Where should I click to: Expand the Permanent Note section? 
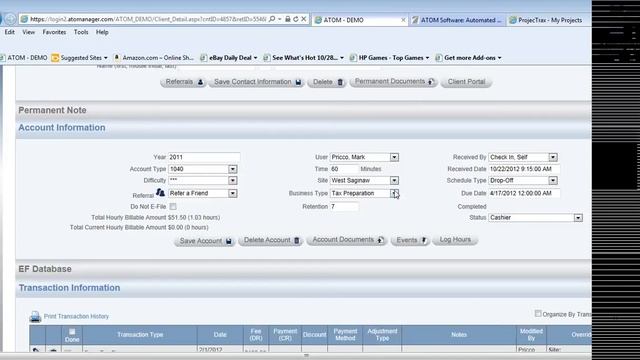(x=52, y=110)
